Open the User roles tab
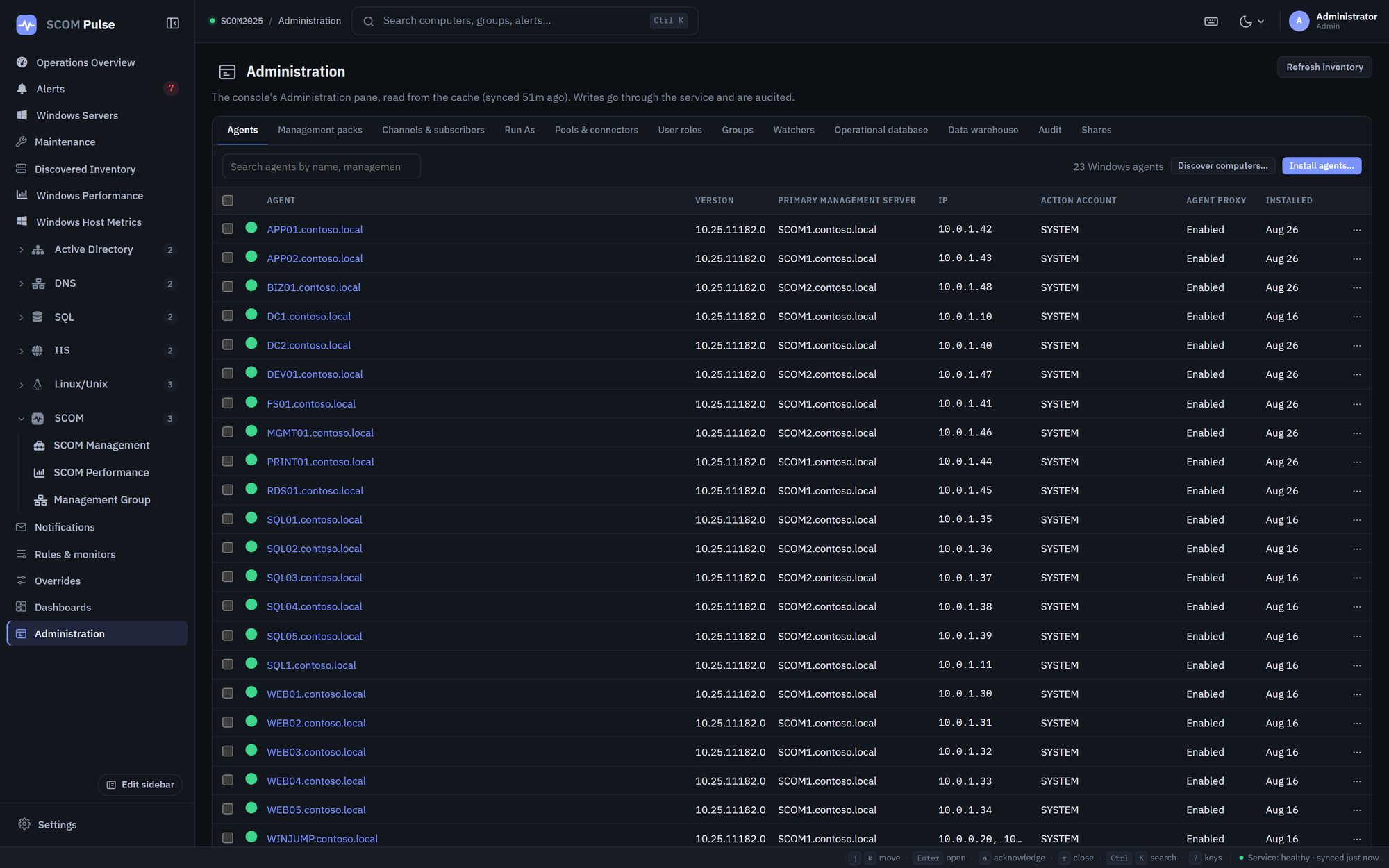The height and width of the screenshot is (868, 1389). 680,130
